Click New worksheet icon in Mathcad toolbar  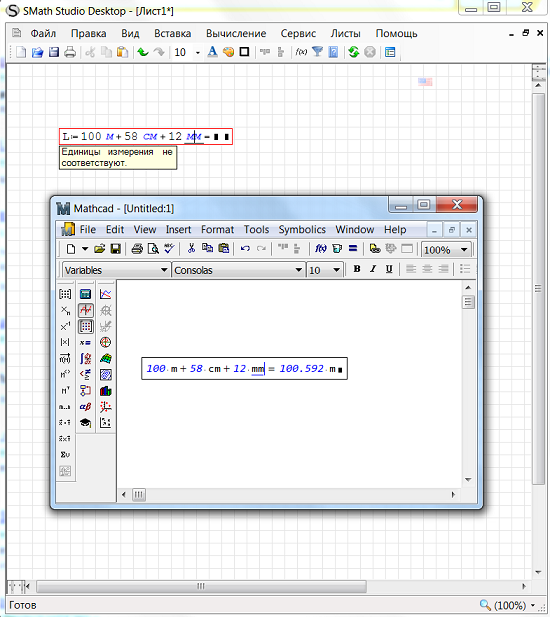tap(71, 249)
